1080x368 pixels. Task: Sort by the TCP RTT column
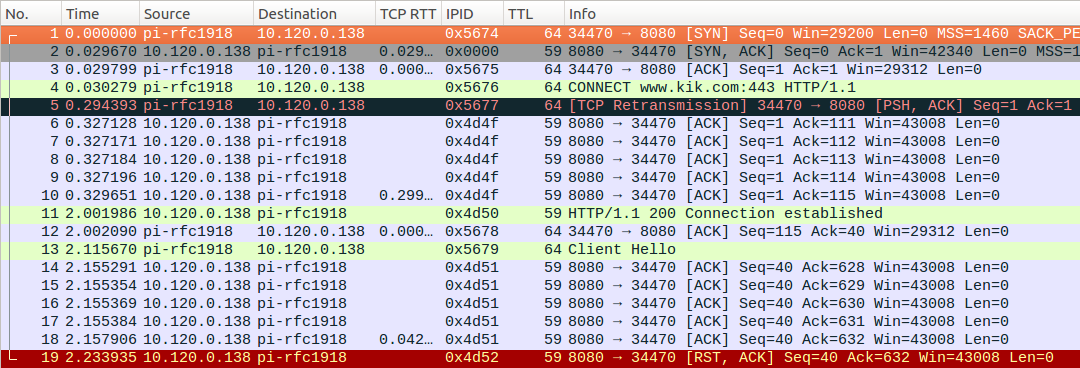pos(408,14)
